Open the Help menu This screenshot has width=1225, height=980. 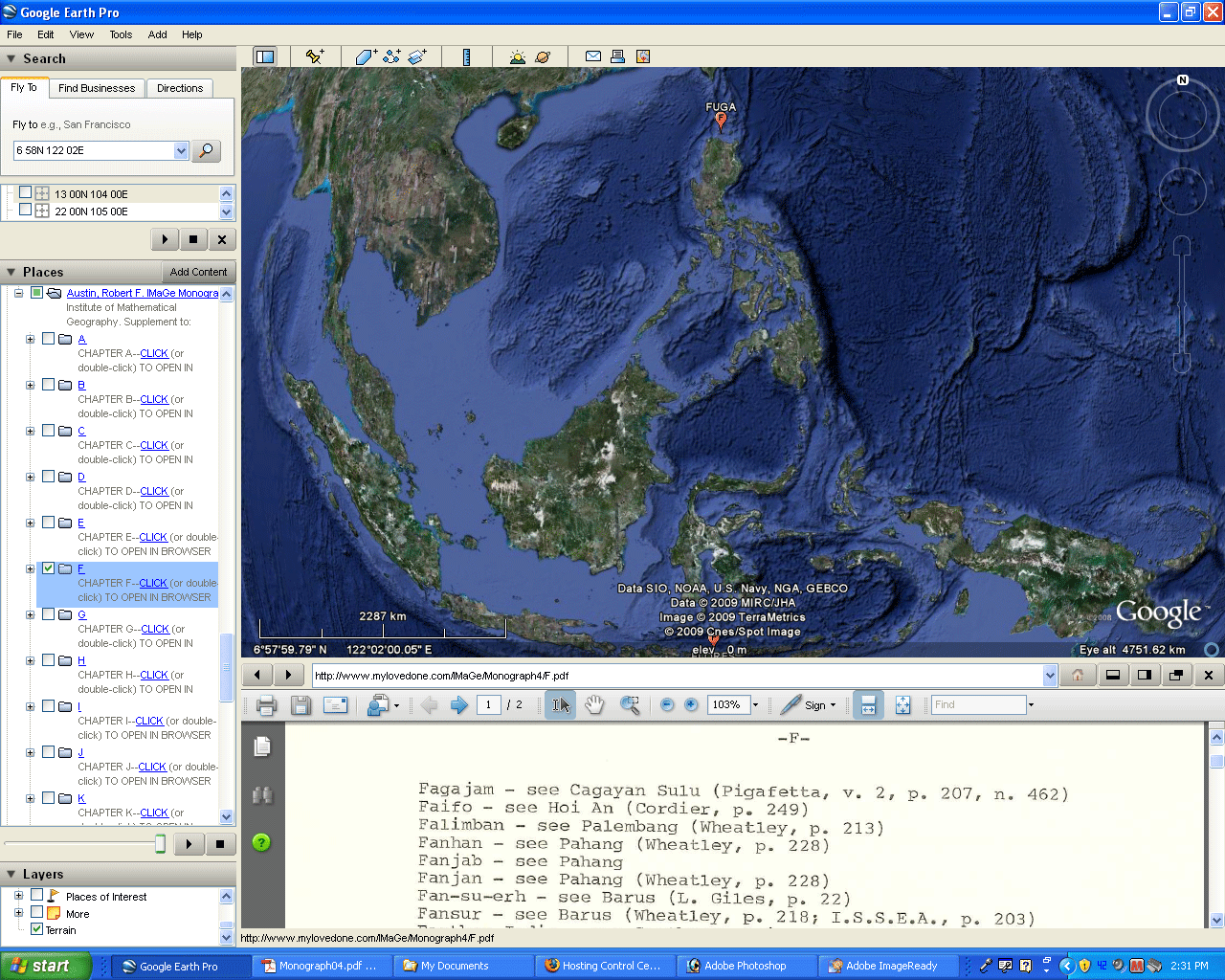pos(192,34)
